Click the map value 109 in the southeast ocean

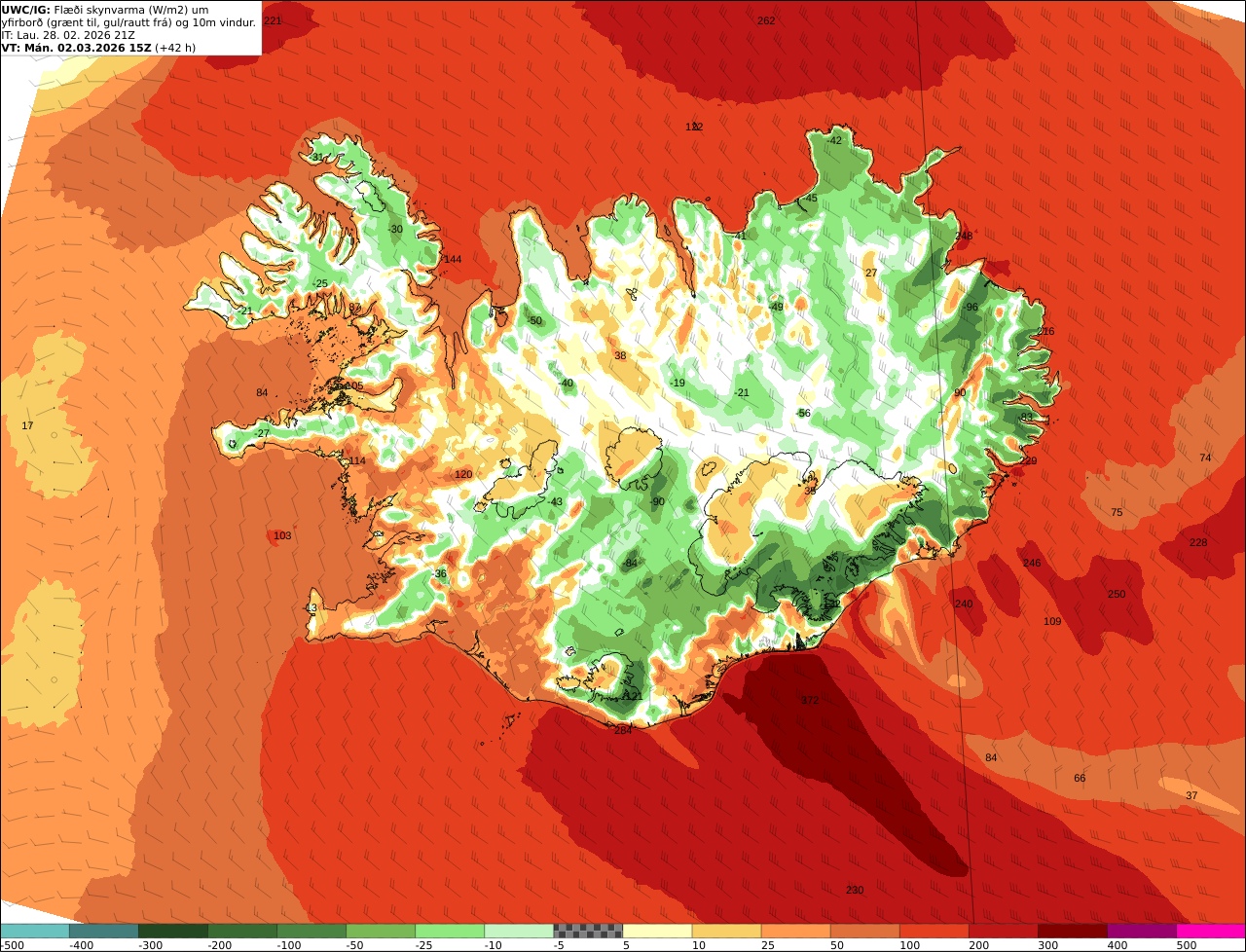coord(1052,621)
